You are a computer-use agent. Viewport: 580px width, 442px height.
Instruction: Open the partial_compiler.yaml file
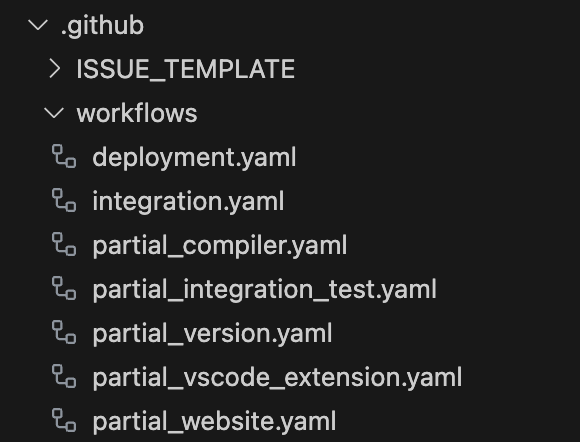tap(220, 246)
